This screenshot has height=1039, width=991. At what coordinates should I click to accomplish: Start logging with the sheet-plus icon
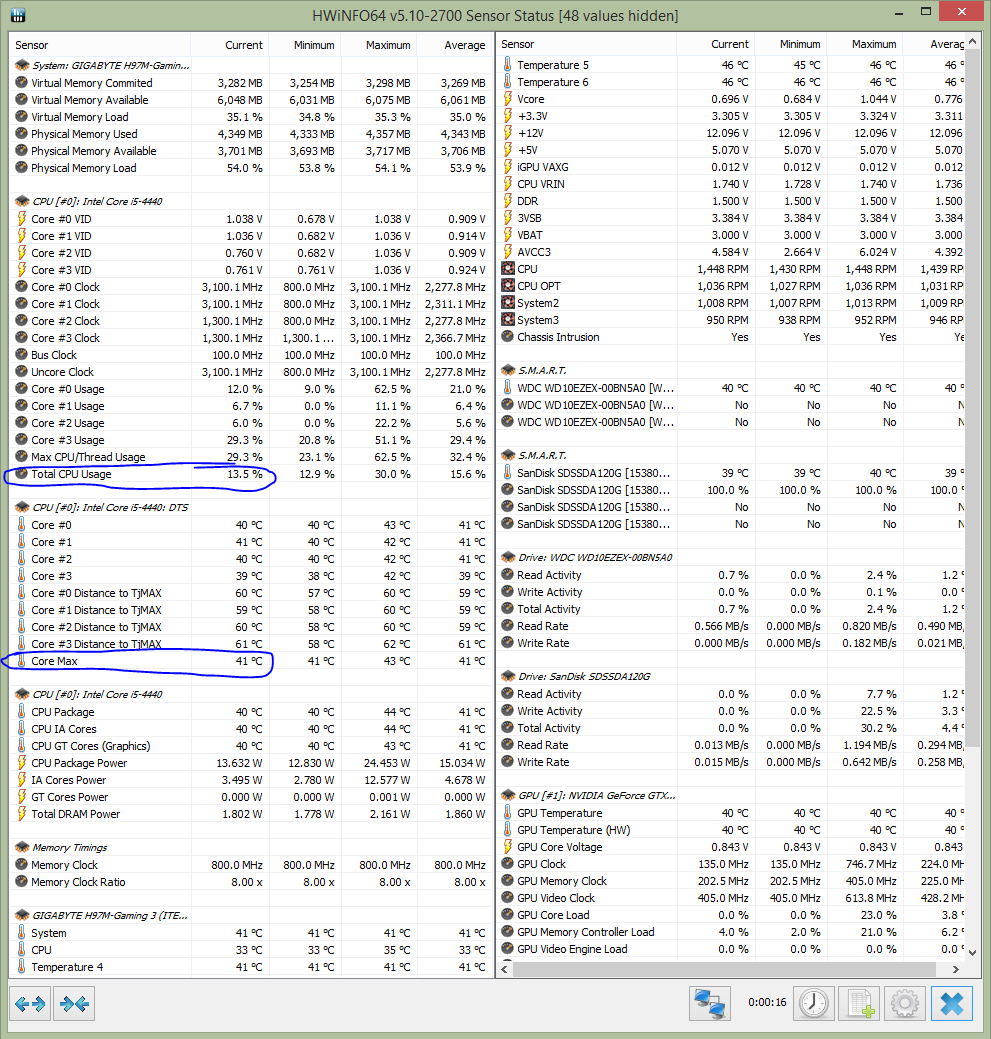(x=859, y=1003)
